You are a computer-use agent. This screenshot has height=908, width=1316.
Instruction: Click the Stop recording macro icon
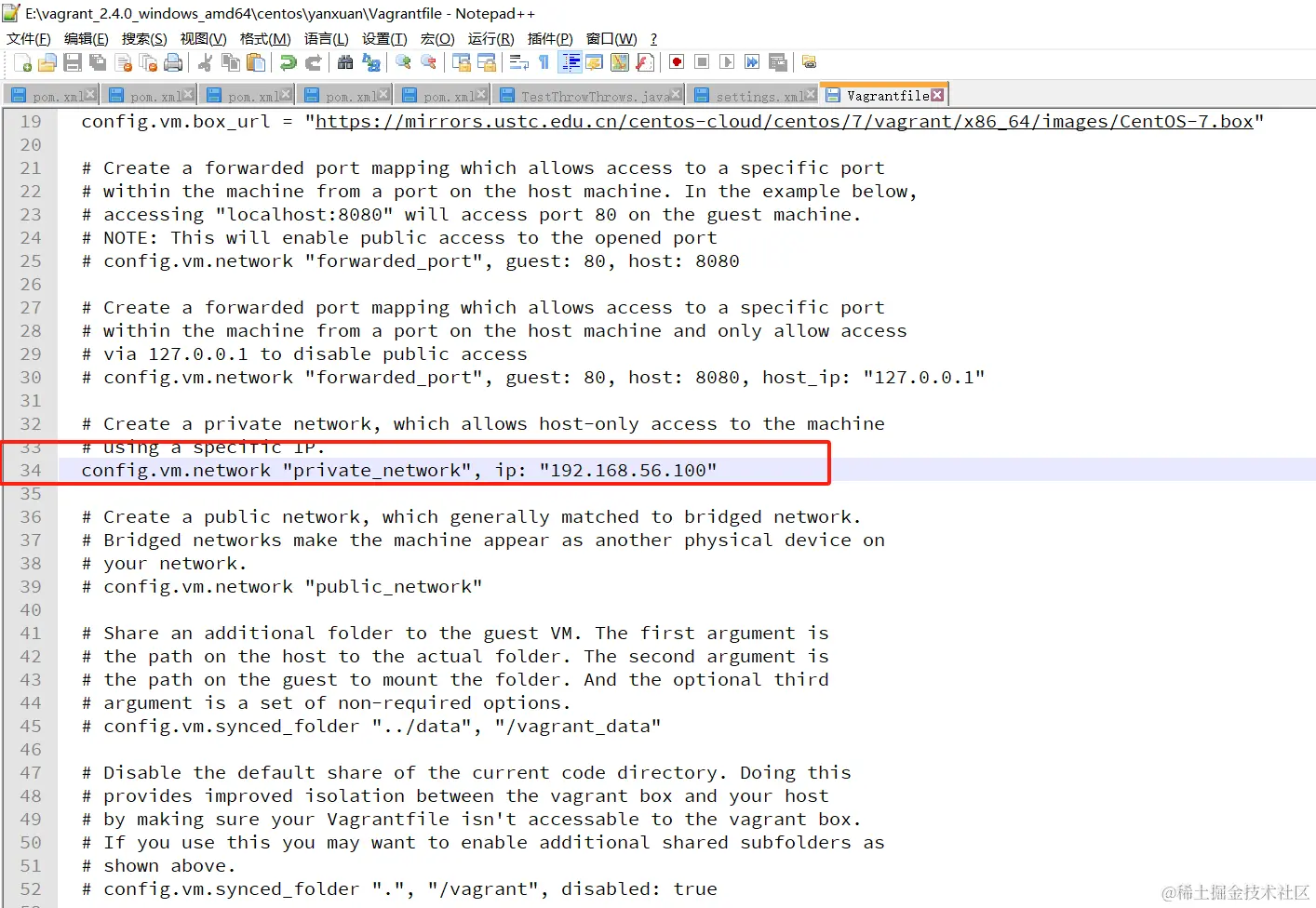702,62
